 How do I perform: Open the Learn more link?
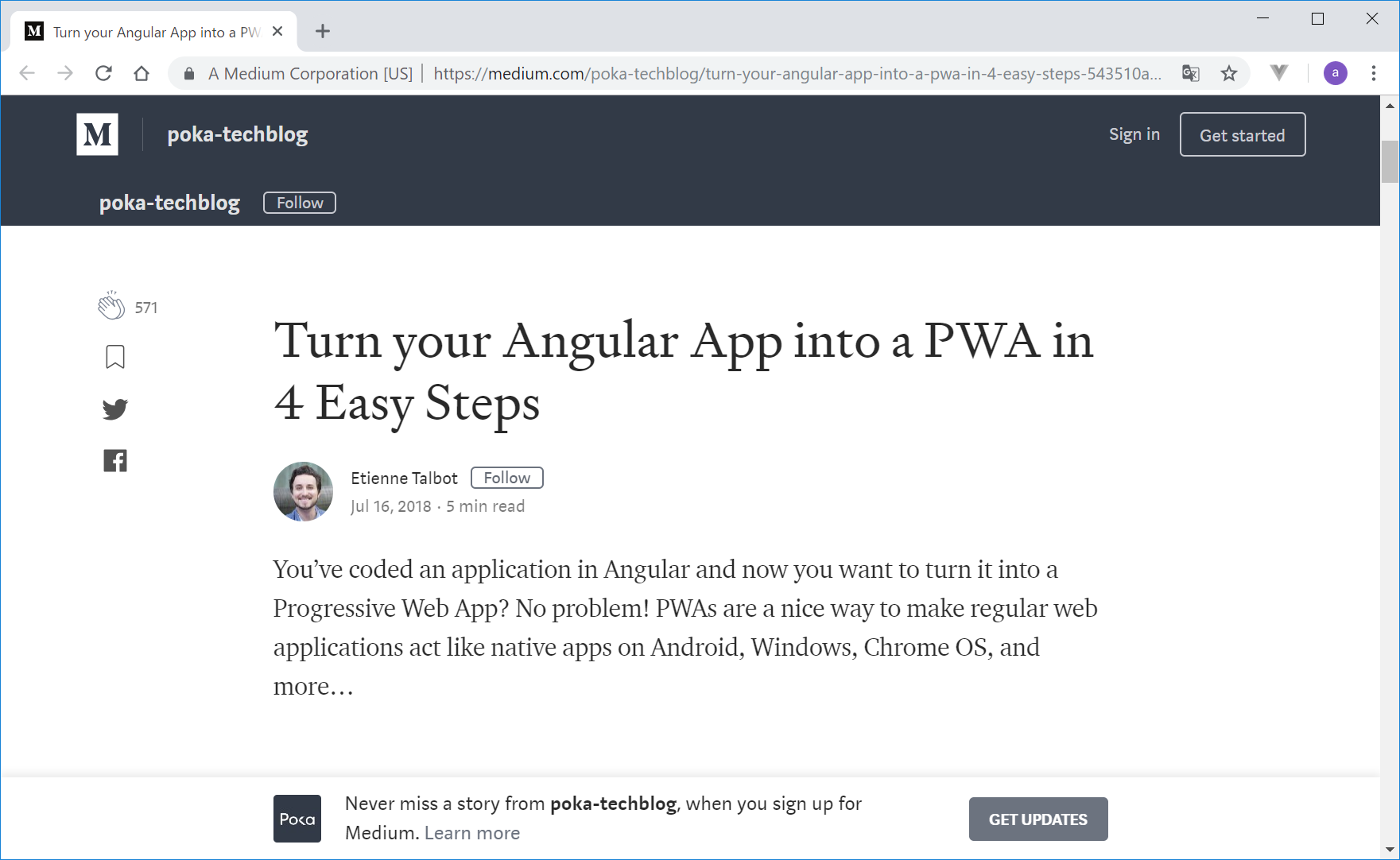472,832
